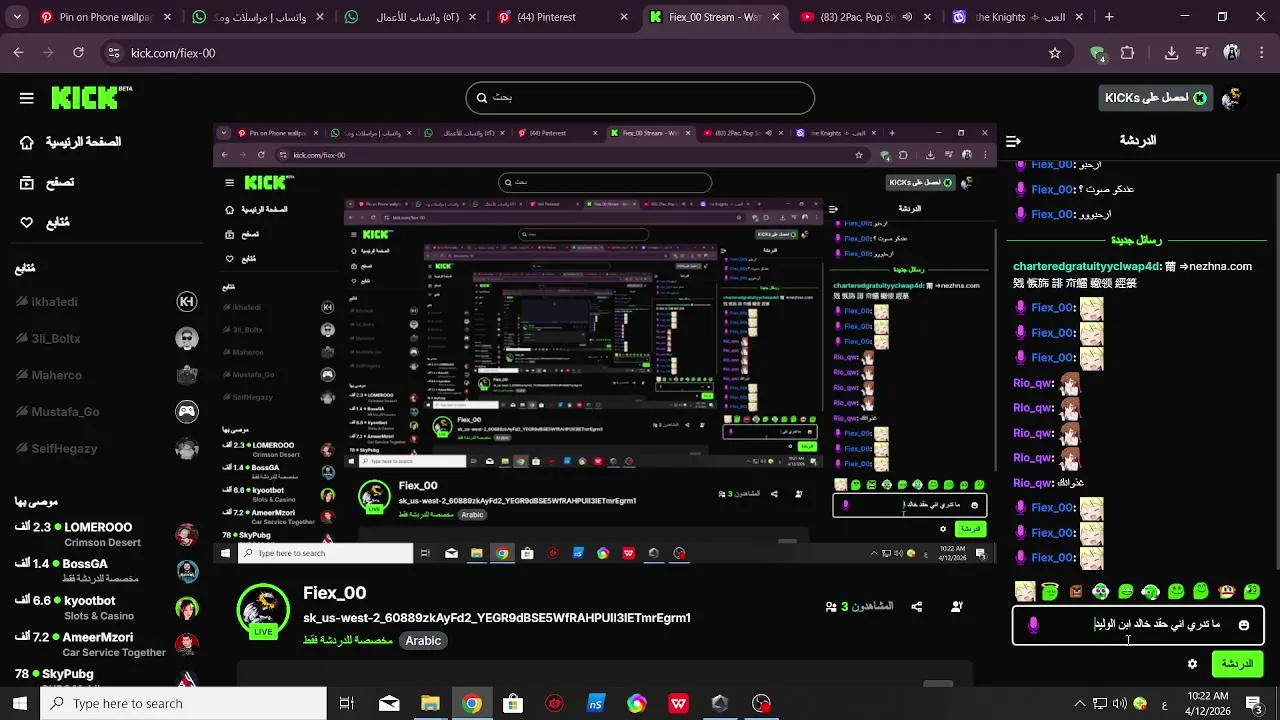Image resolution: width=1280 pixels, height=720 pixels.
Task: Show hidden system tray icons
Action: 1079,704
